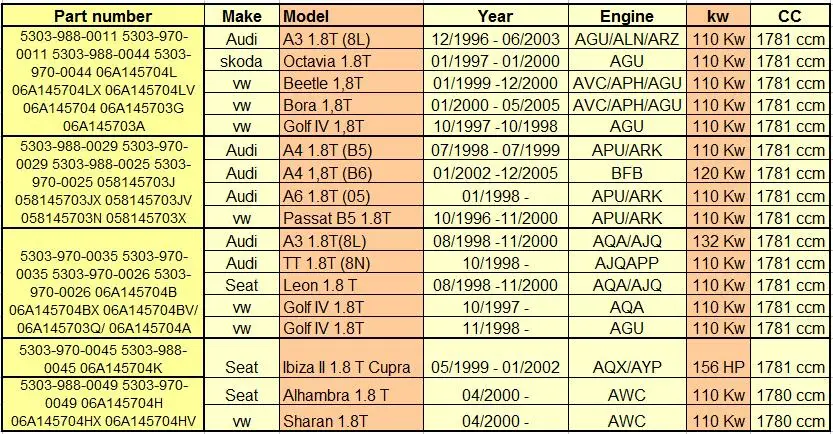Click the 07/1998 - 07/1999 year cell
Image resolution: width=833 pixels, height=434 pixels.
click(496, 149)
